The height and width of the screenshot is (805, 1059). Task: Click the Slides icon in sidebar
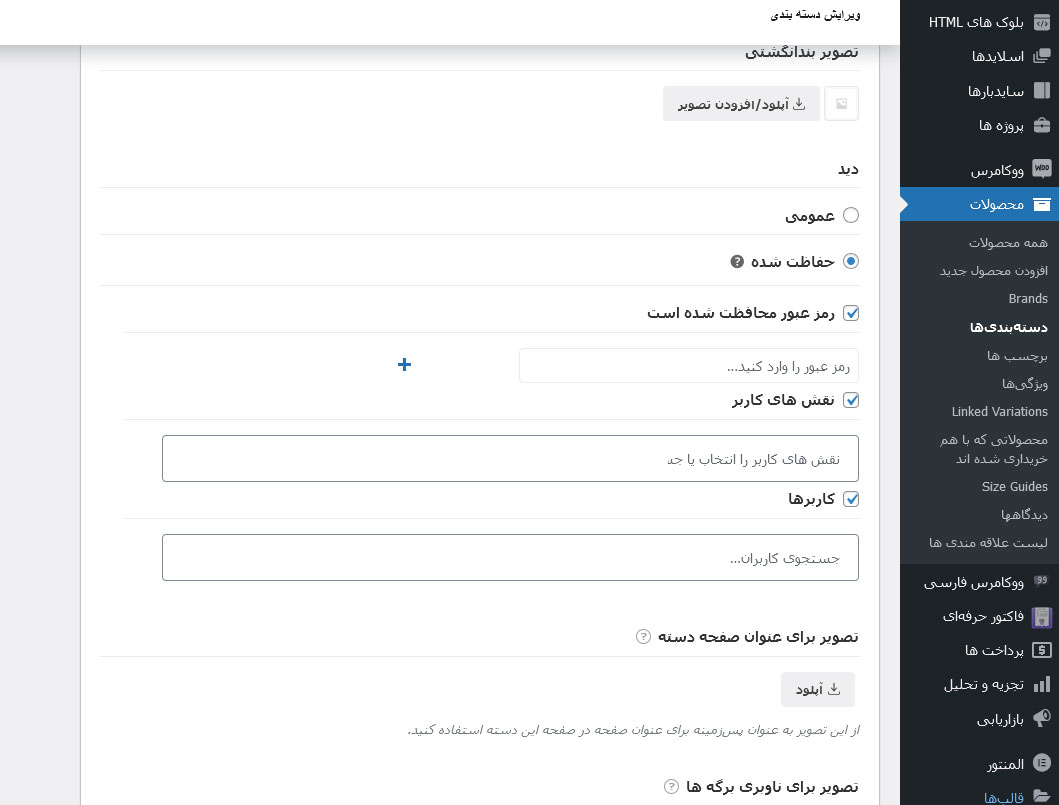pos(1041,56)
